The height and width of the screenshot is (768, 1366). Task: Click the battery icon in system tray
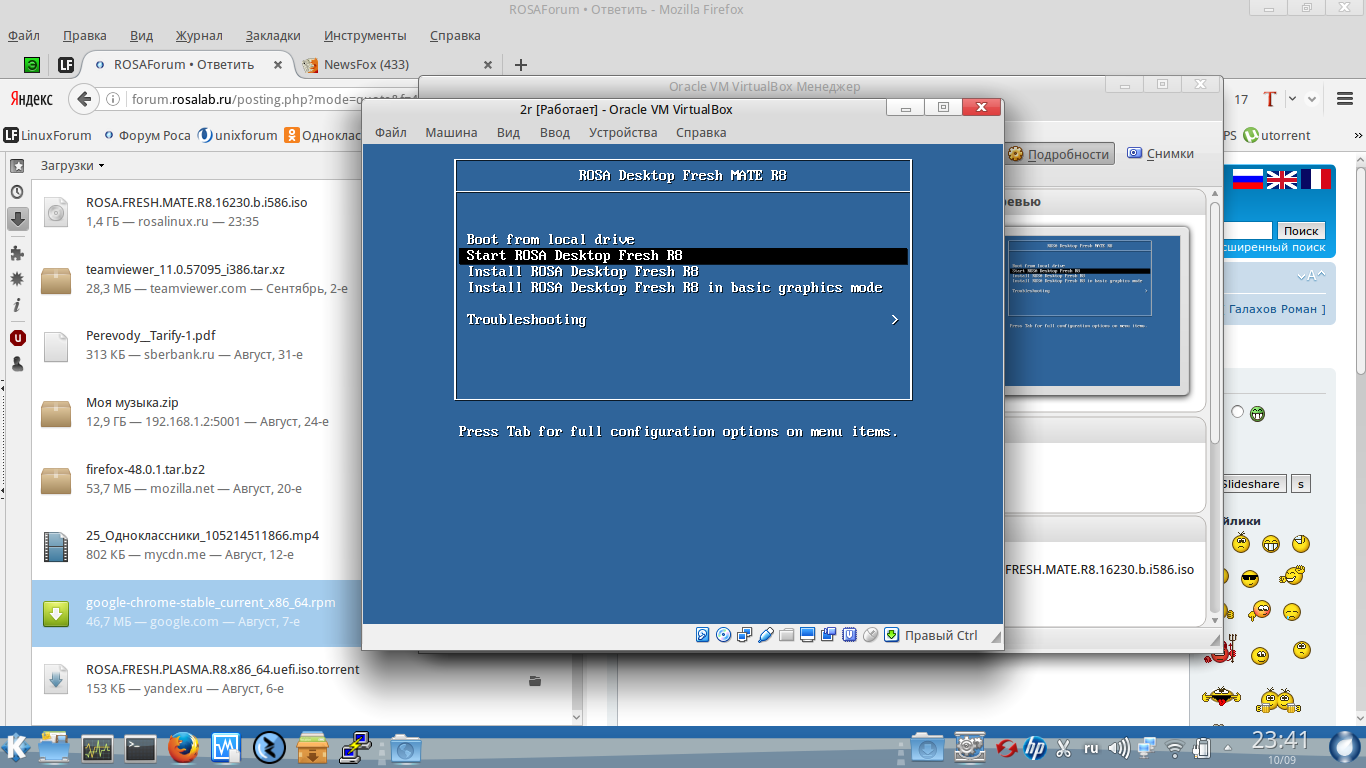[1202, 748]
